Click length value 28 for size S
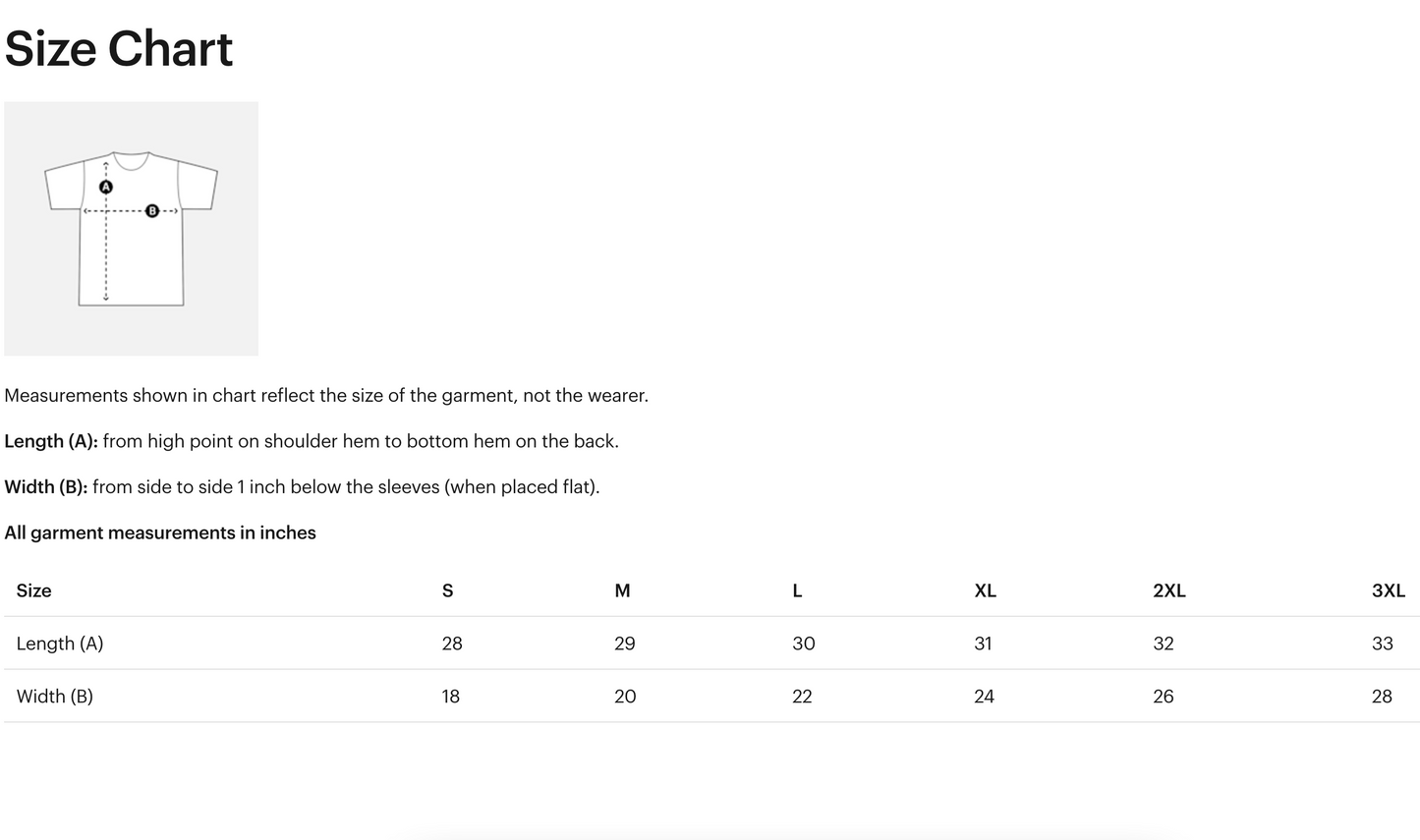 click(x=452, y=644)
